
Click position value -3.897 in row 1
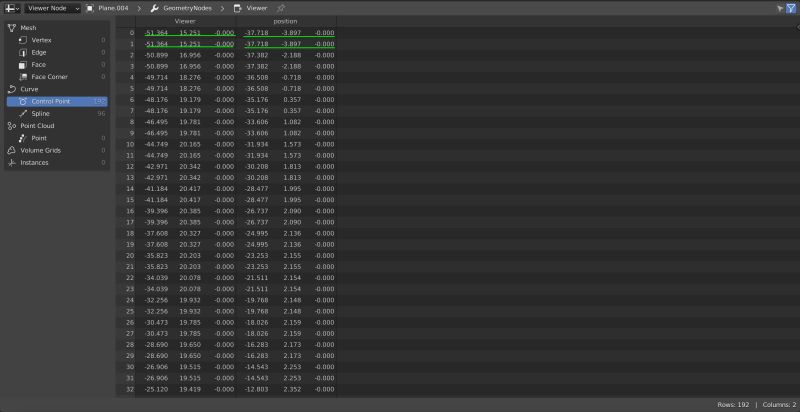[292, 44]
